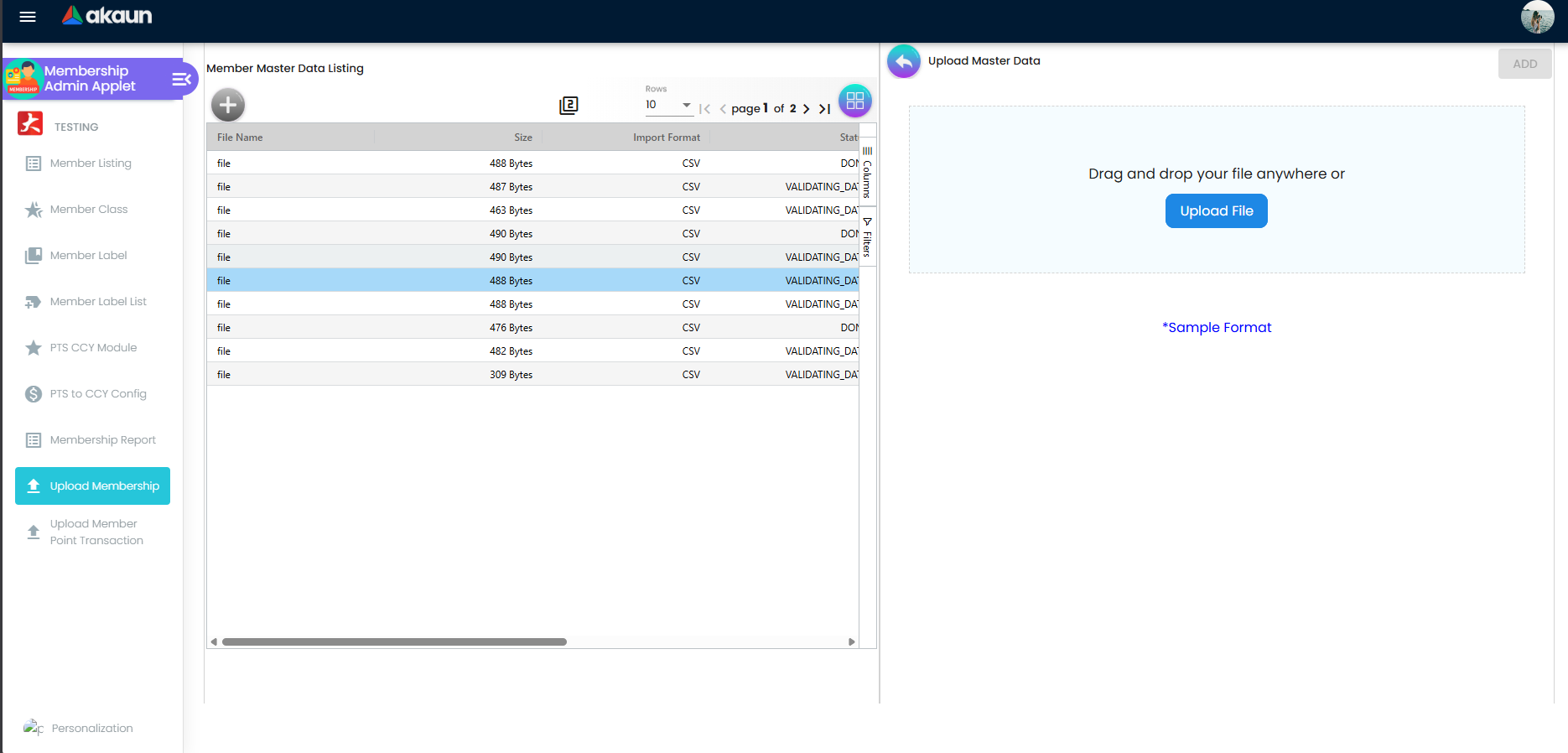Click Member Label List tag icon

pyautogui.click(x=34, y=302)
